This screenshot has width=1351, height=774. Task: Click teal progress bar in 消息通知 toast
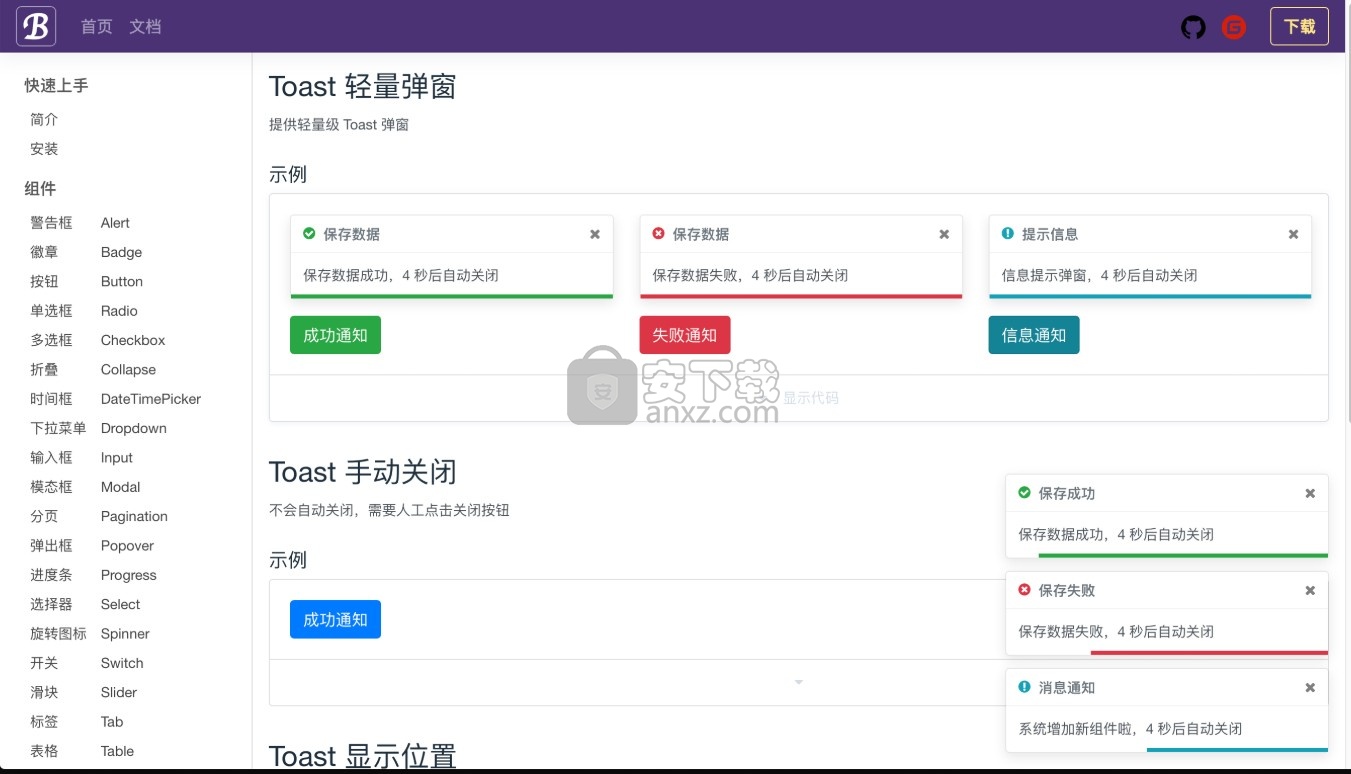[x=1237, y=749]
